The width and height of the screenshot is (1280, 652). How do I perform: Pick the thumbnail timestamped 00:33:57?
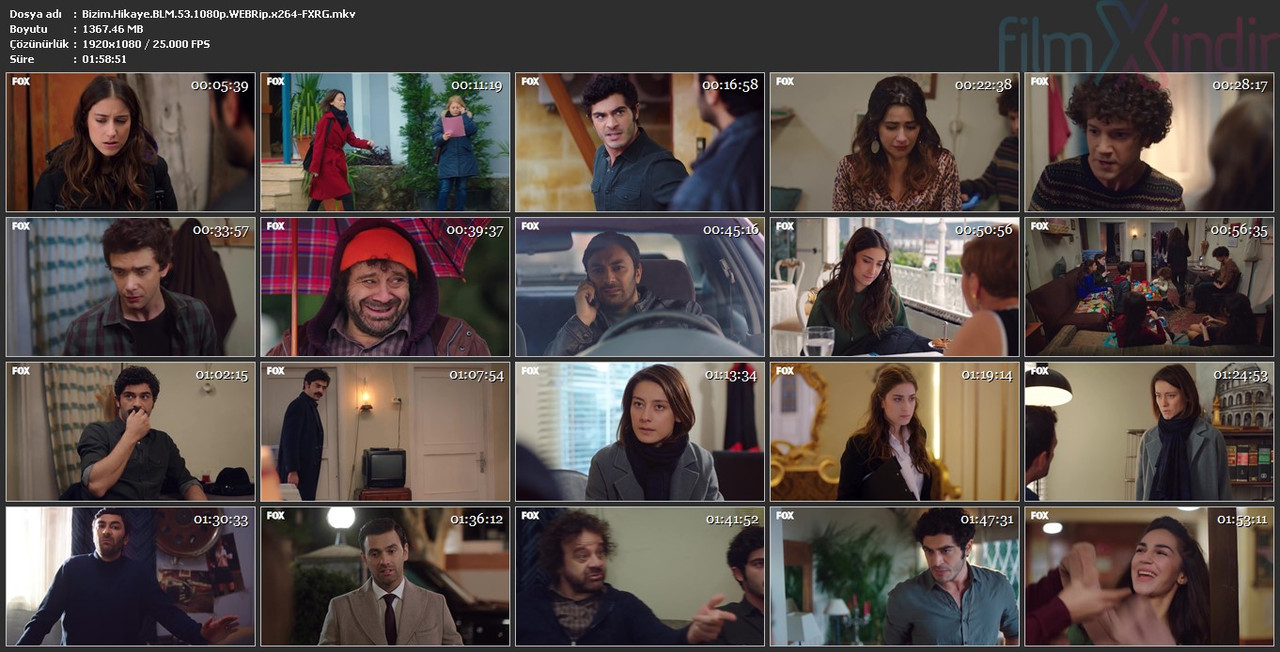[x=130, y=287]
